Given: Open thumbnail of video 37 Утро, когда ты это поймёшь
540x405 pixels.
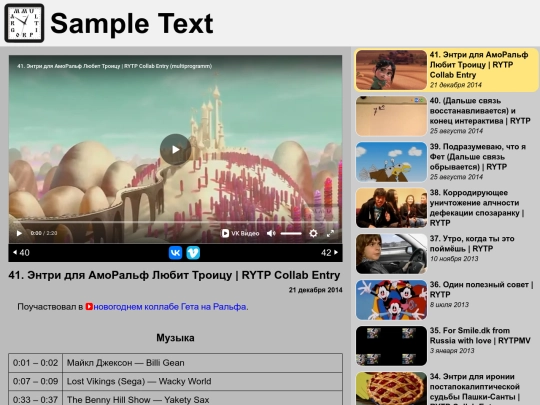Looking at the screenshot, I should point(391,254).
